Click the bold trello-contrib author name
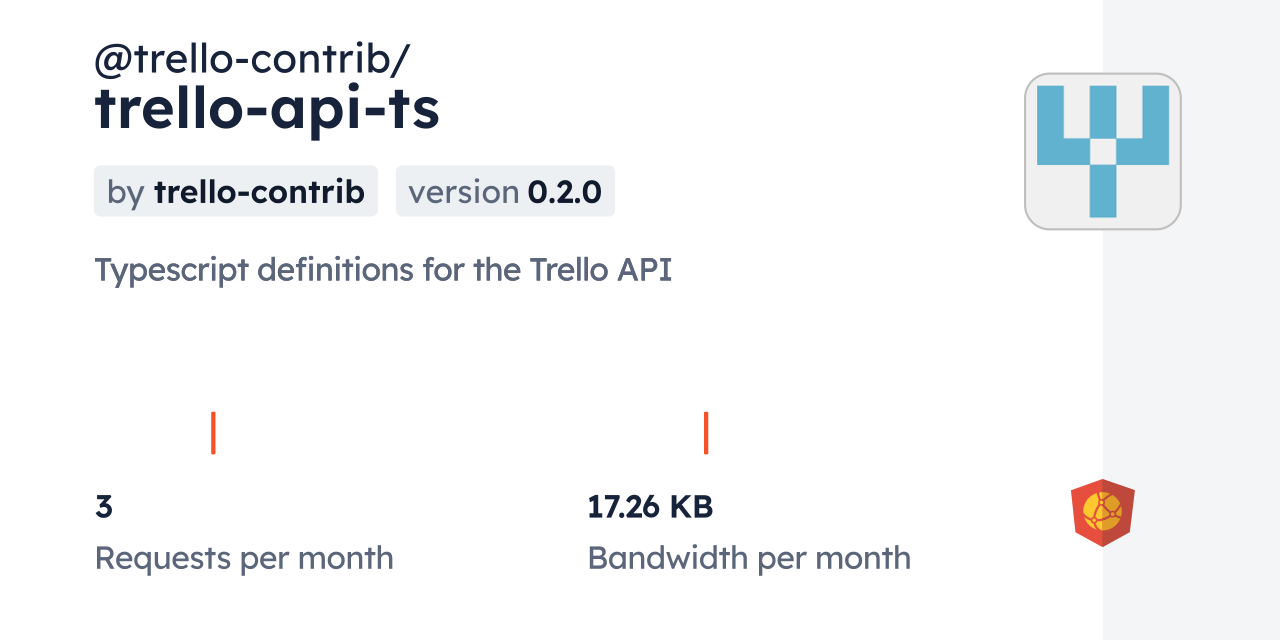The height and width of the screenshot is (640, 1280). 259,191
